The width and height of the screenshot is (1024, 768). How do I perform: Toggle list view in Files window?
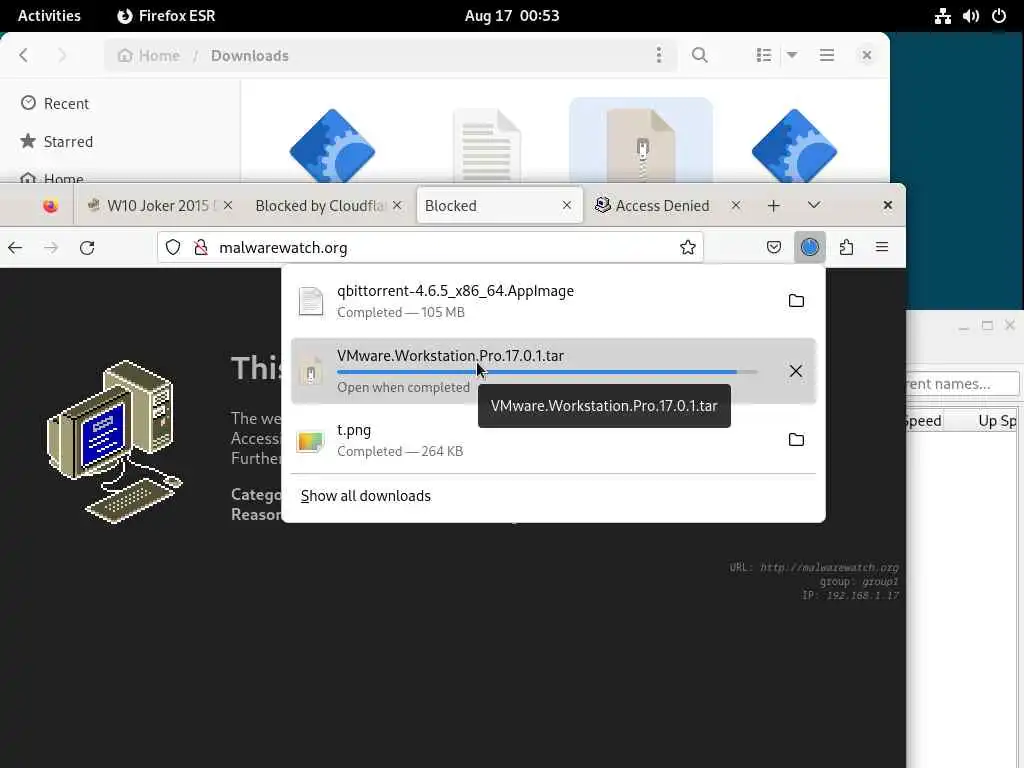(x=763, y=56)
